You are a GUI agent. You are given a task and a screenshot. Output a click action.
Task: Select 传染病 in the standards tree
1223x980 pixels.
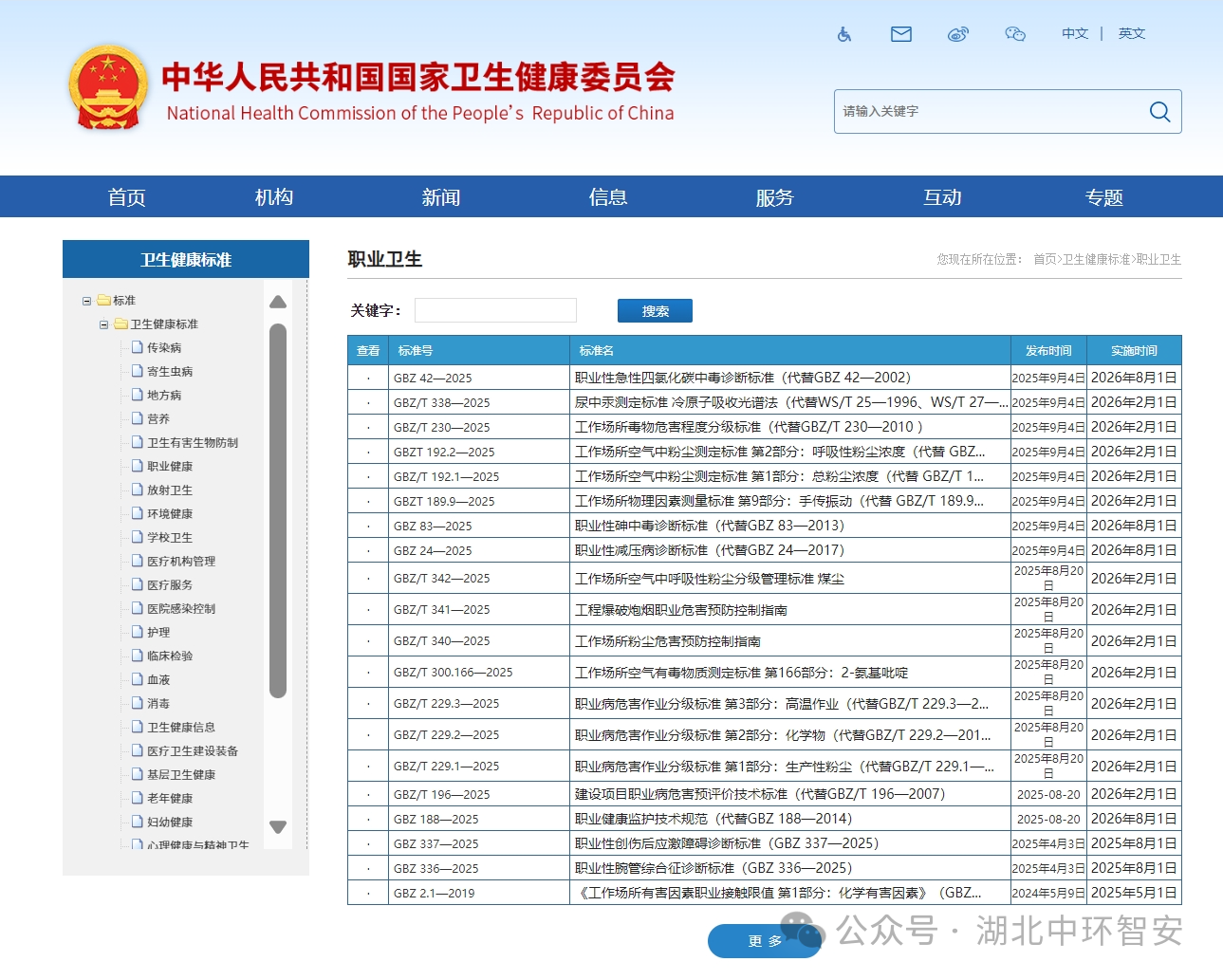[164, 348]
